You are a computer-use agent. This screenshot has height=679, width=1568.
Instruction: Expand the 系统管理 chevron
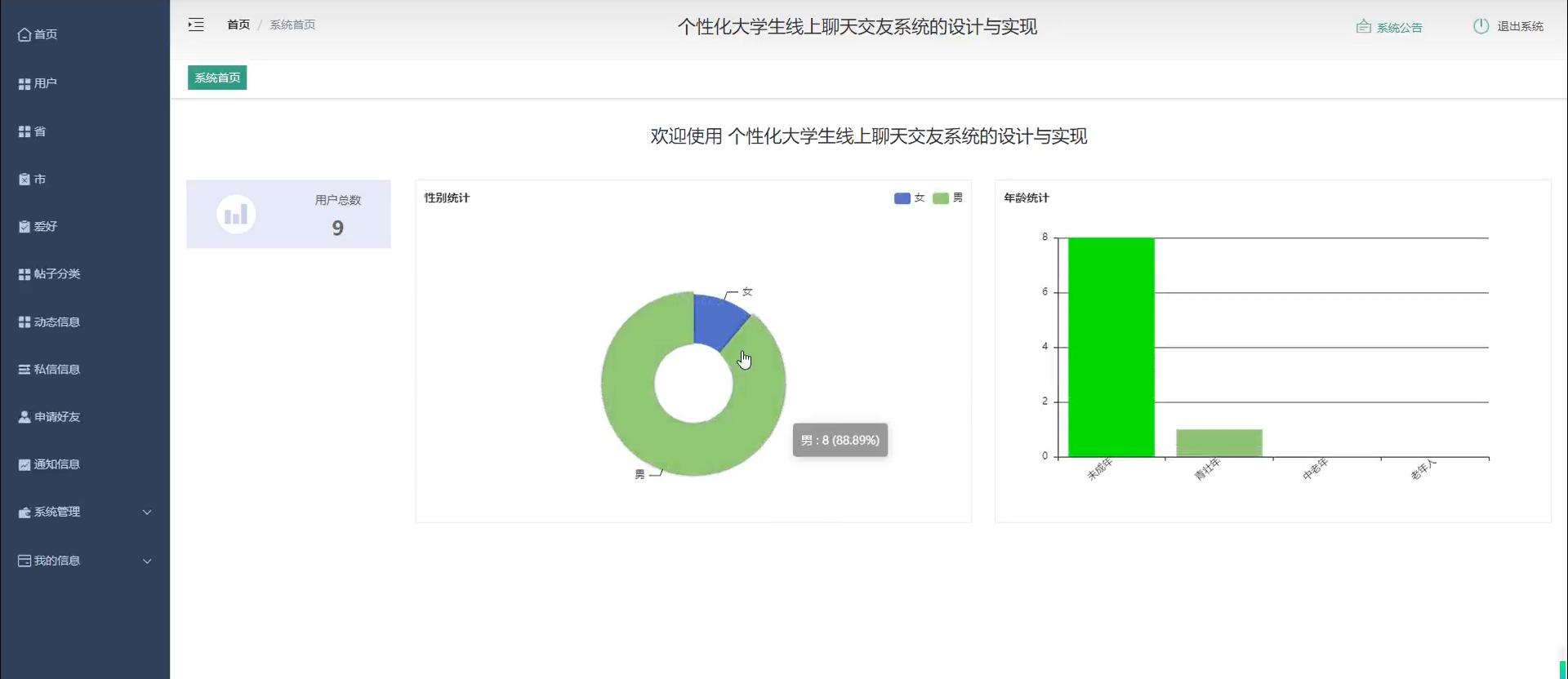click(147, 513)
